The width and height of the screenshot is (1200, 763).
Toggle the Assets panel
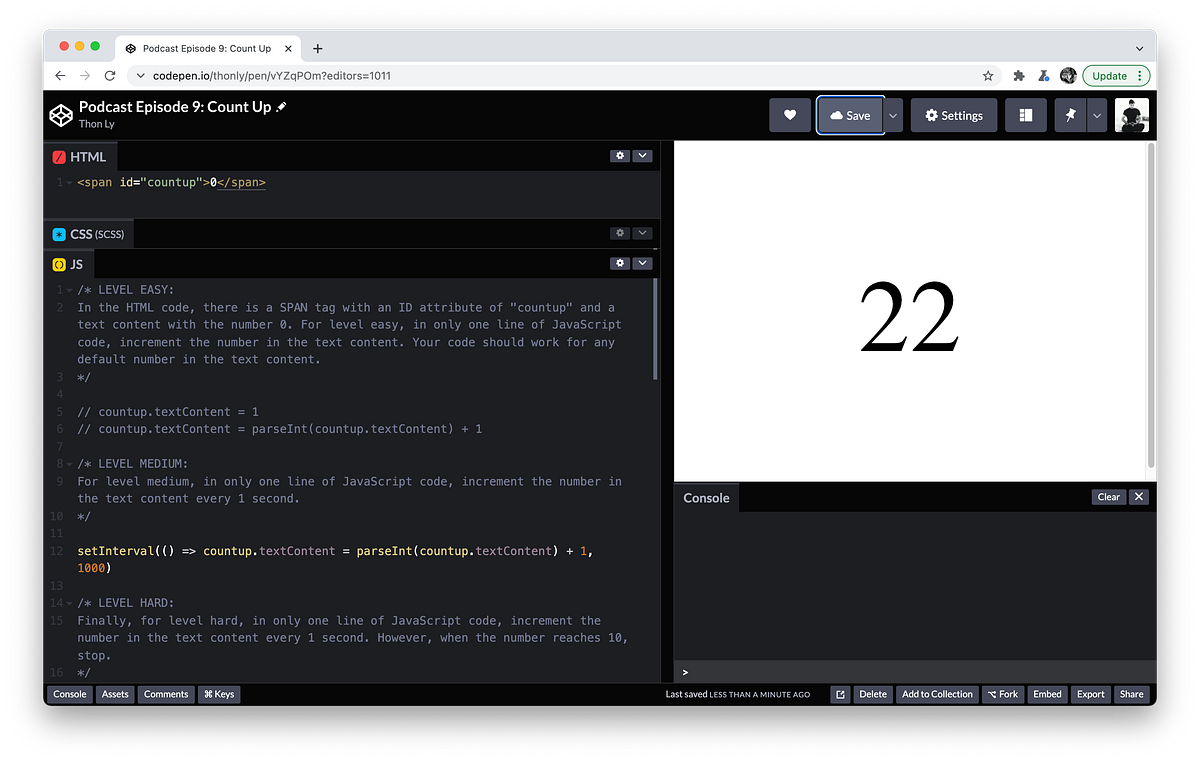pos(114,694)
